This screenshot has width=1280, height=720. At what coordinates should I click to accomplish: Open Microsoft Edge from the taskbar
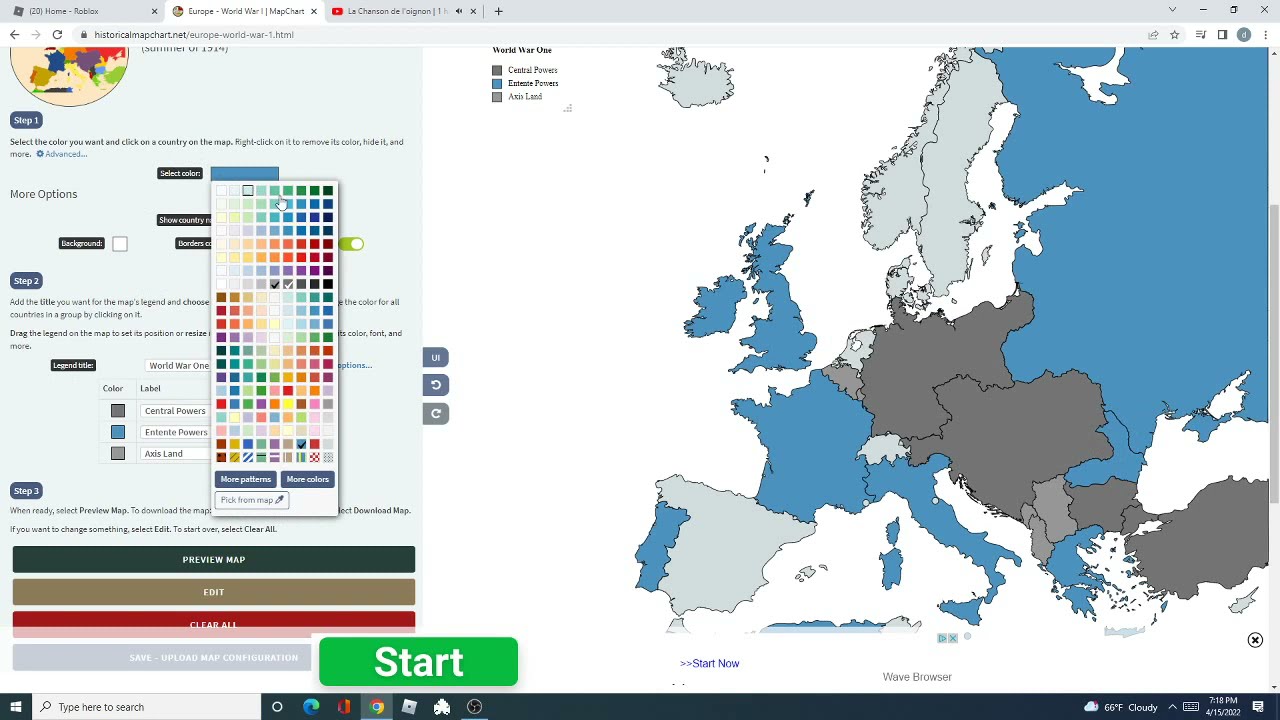(311, 707)
